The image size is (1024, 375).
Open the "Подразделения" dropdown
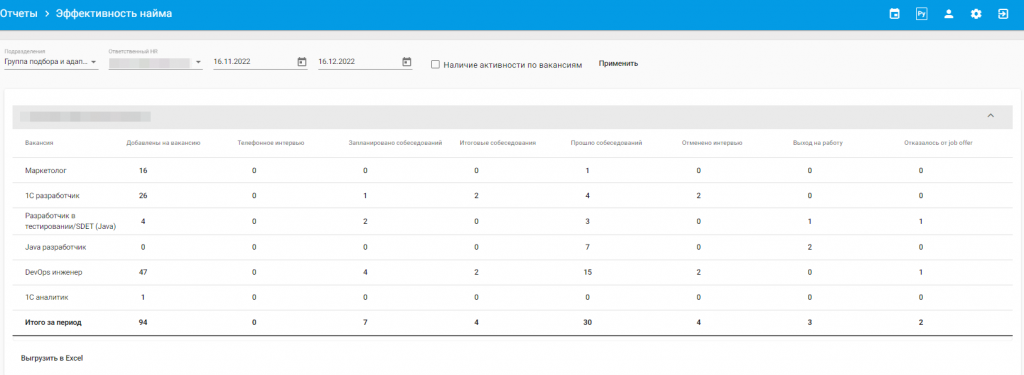point(51,62)
